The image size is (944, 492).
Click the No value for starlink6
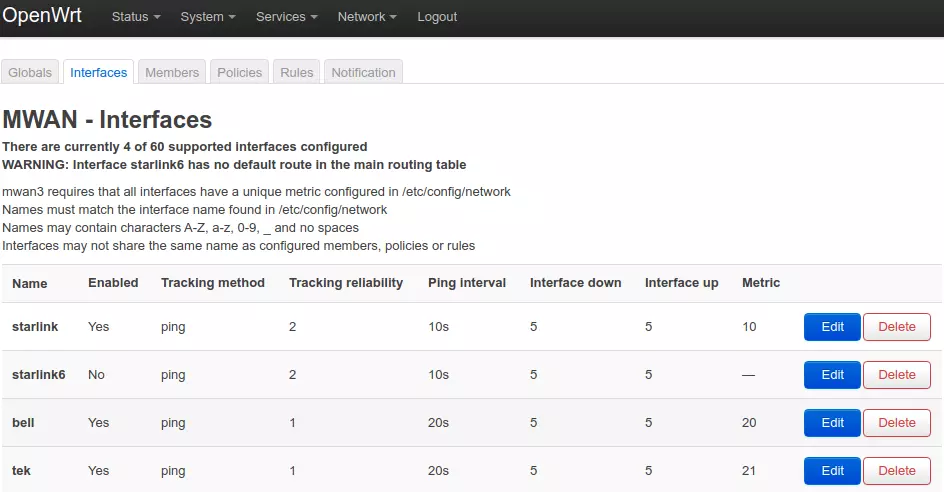click(x=96, y=375)
